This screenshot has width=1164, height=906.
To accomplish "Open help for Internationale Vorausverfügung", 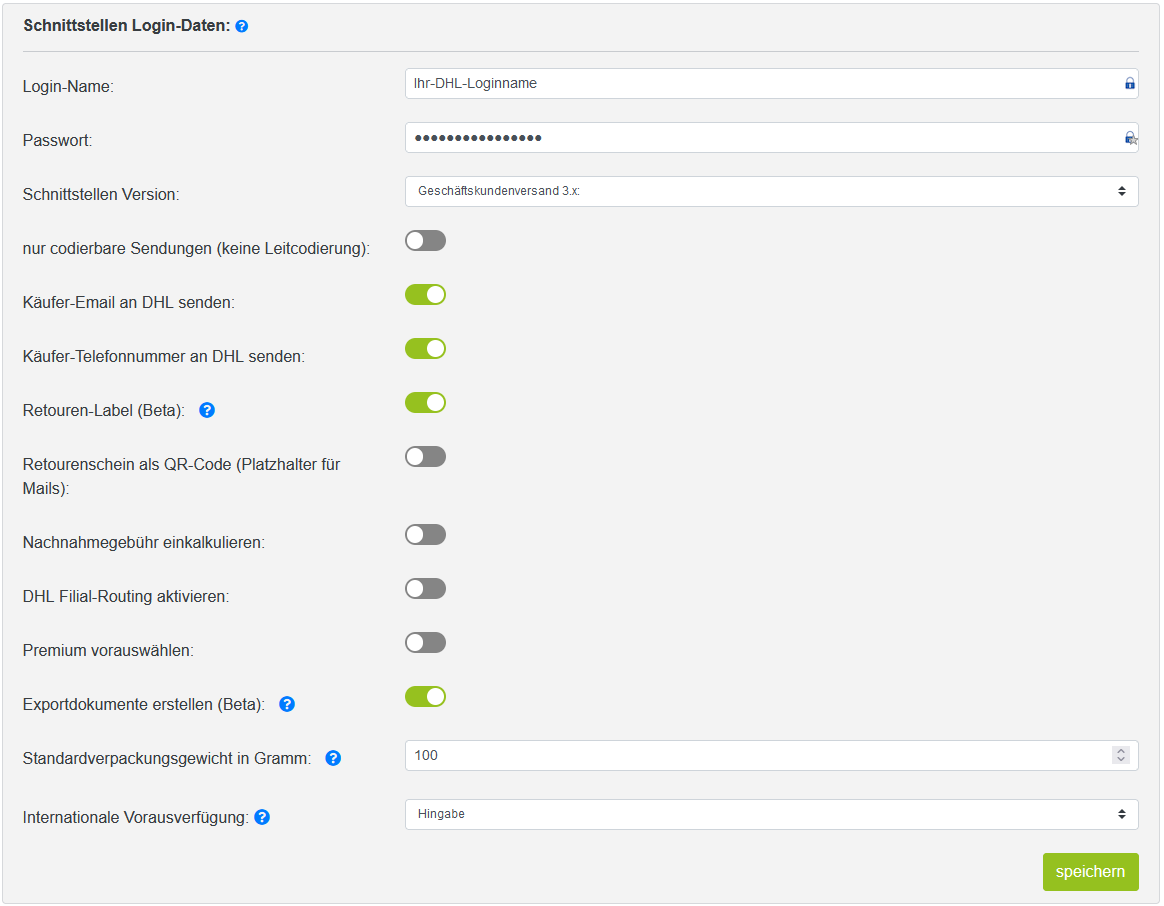I will [262, 817].
